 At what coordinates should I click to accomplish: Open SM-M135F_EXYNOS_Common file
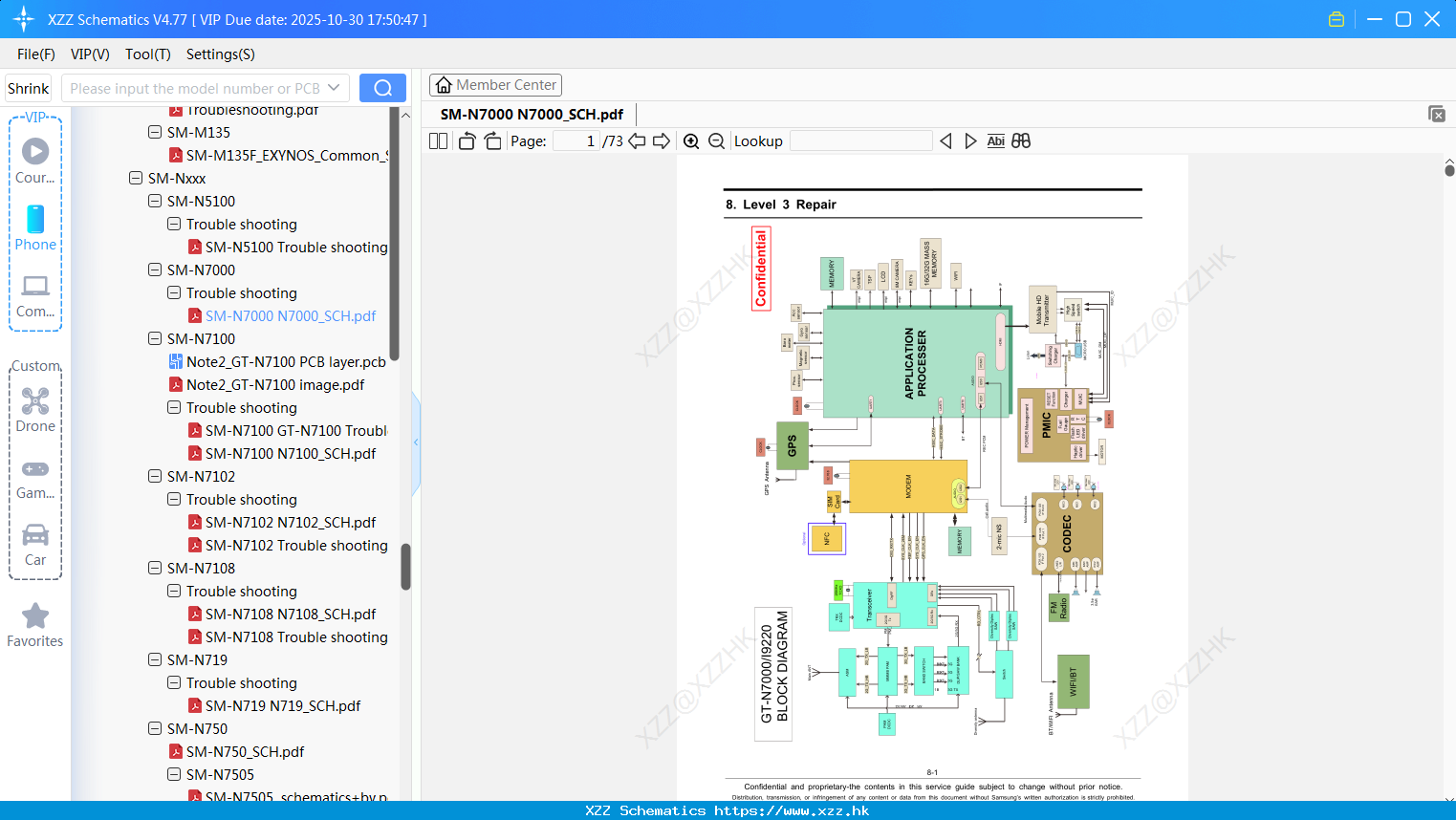pos(287,155)
